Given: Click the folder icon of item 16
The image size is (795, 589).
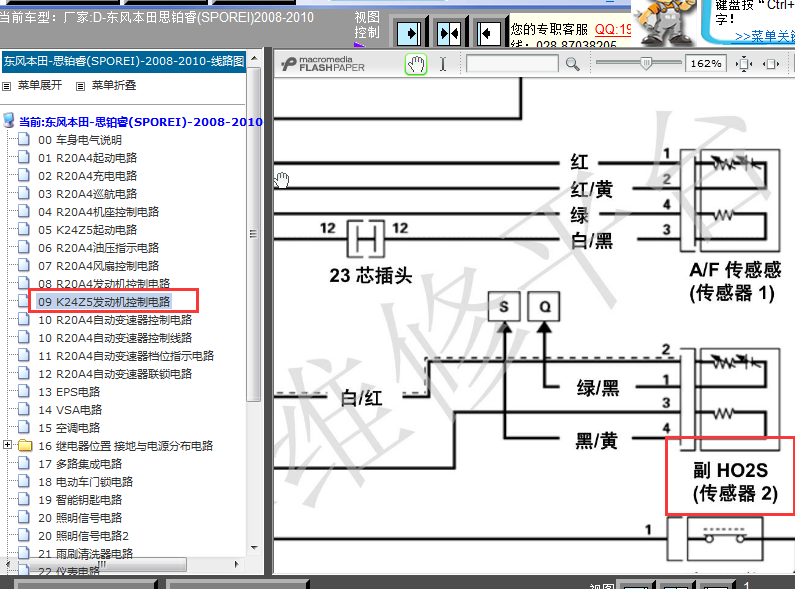Looking at the screenshot, I should click(x=25, y=446).
